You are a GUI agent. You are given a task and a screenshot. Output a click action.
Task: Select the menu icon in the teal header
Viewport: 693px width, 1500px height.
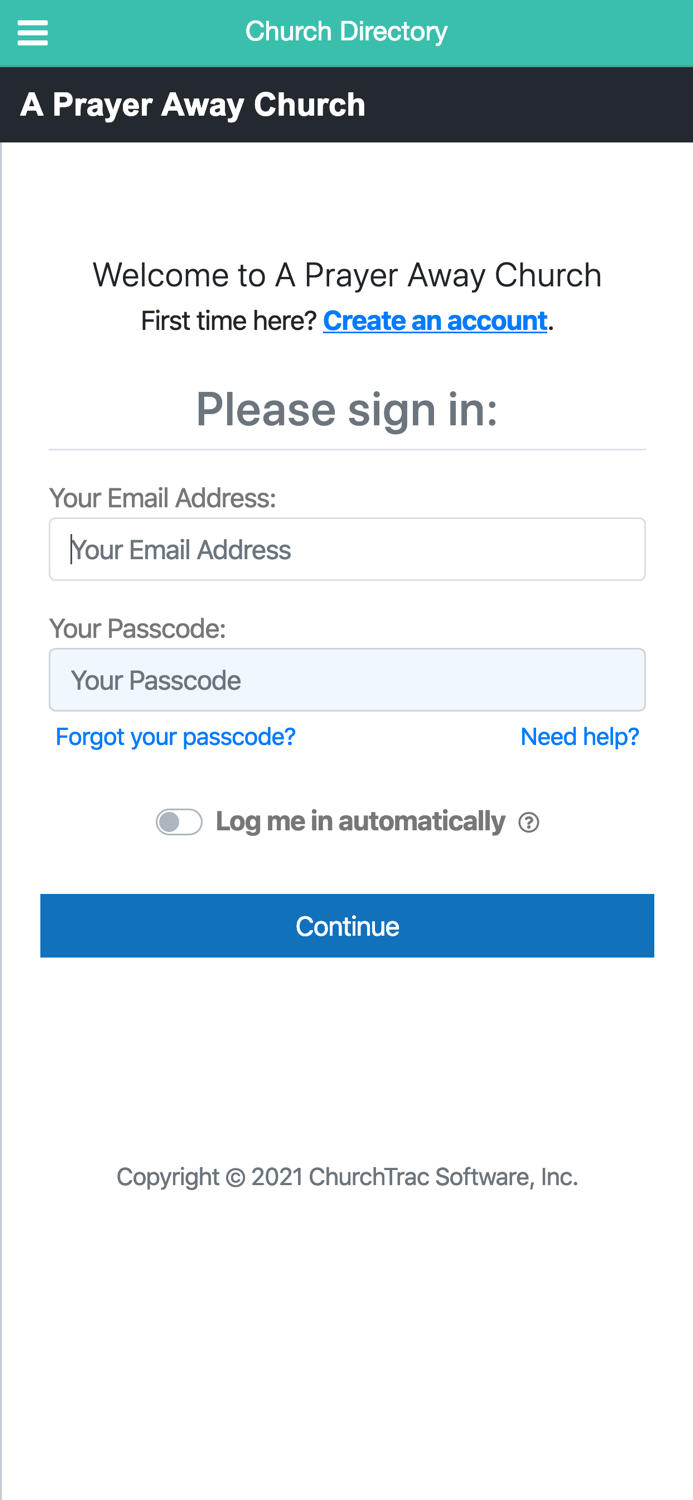(x=32, y=30)
